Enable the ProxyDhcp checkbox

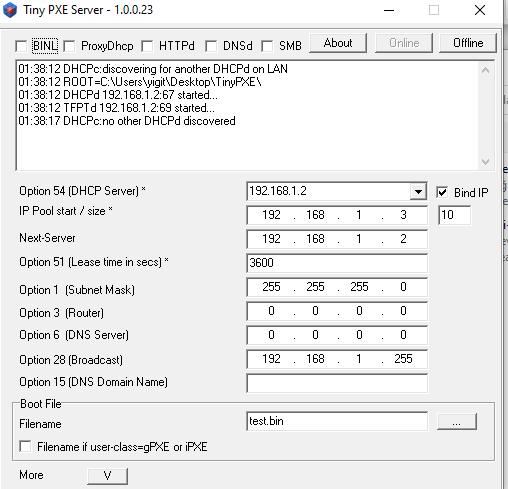[x=69, y=46]
